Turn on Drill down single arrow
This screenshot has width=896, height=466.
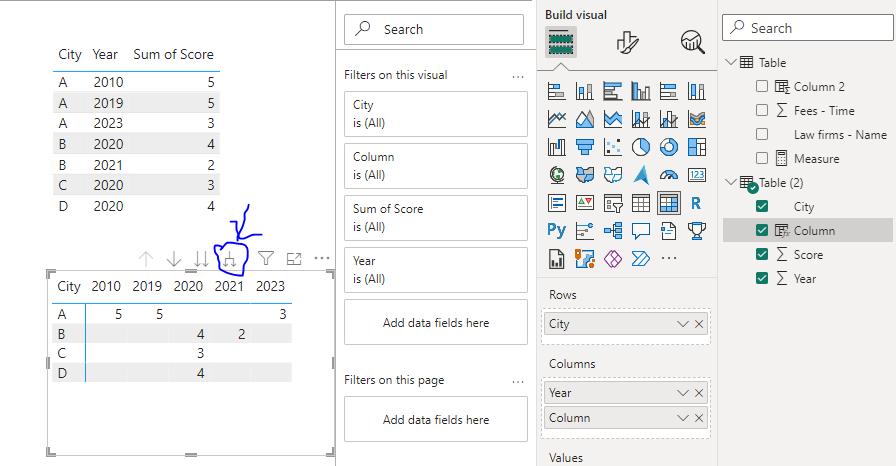[x=174, y=259]
